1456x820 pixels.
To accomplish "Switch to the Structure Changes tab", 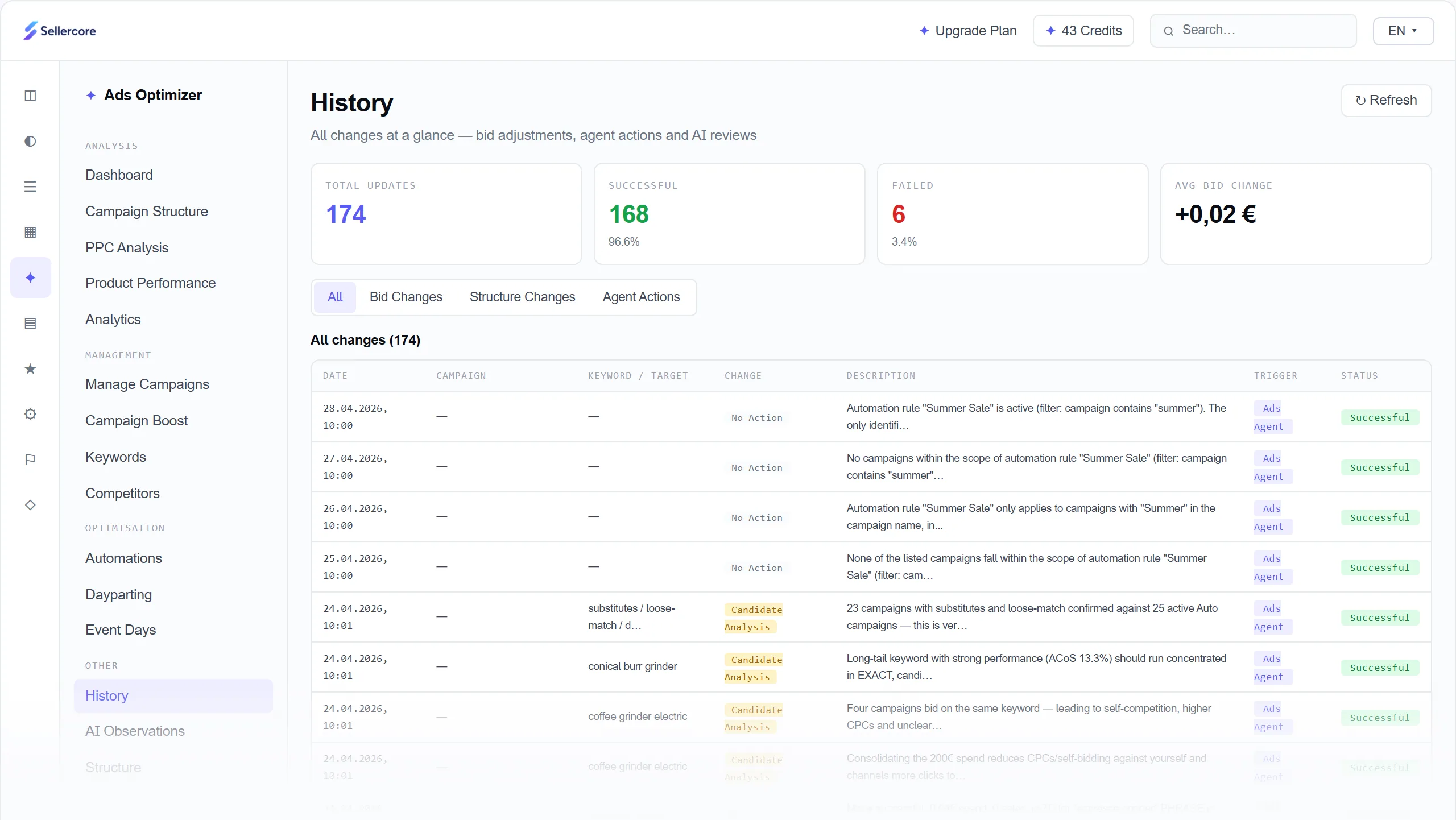I will click(522, 297).
